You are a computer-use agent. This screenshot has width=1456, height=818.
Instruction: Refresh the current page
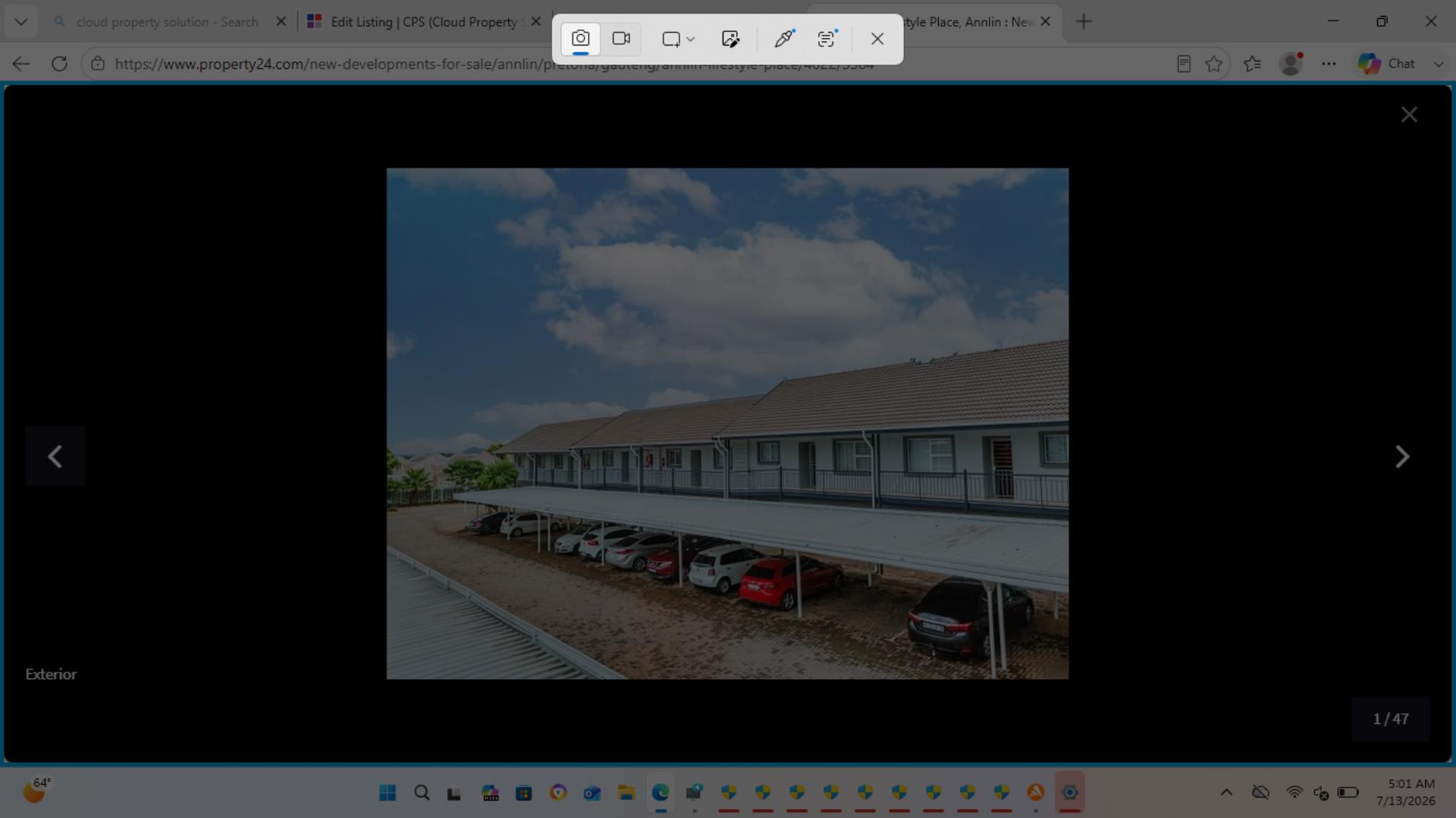(x=59, y=64)
